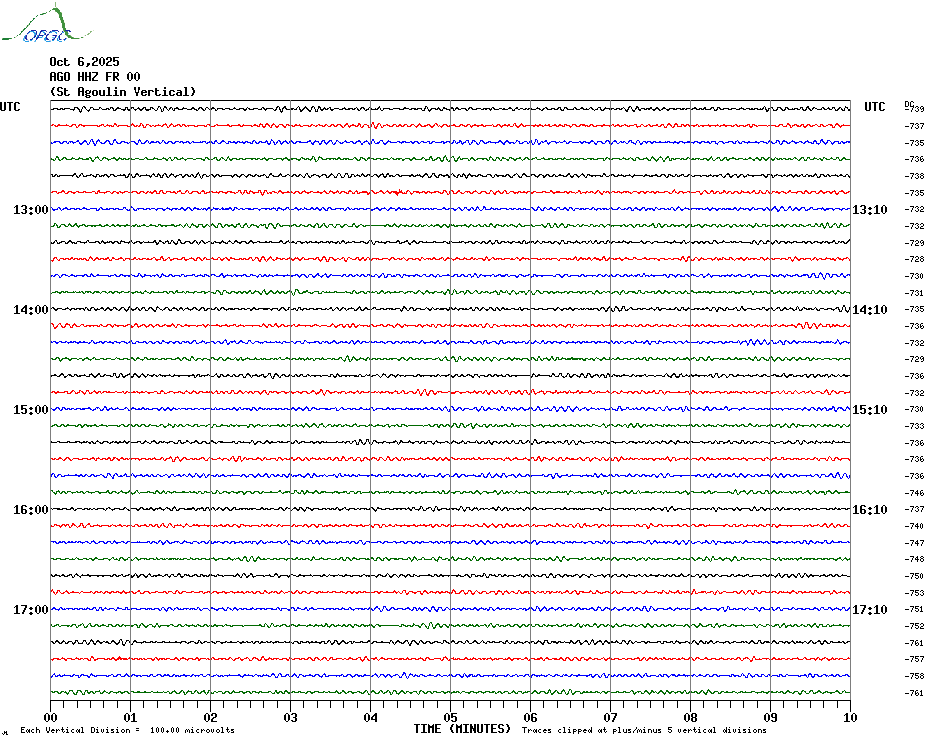Click the 'TIME (MINUTES)' axis title
The width and height of the screenshot is (930, 744).
pyautogui.click(x=462, y=729)
